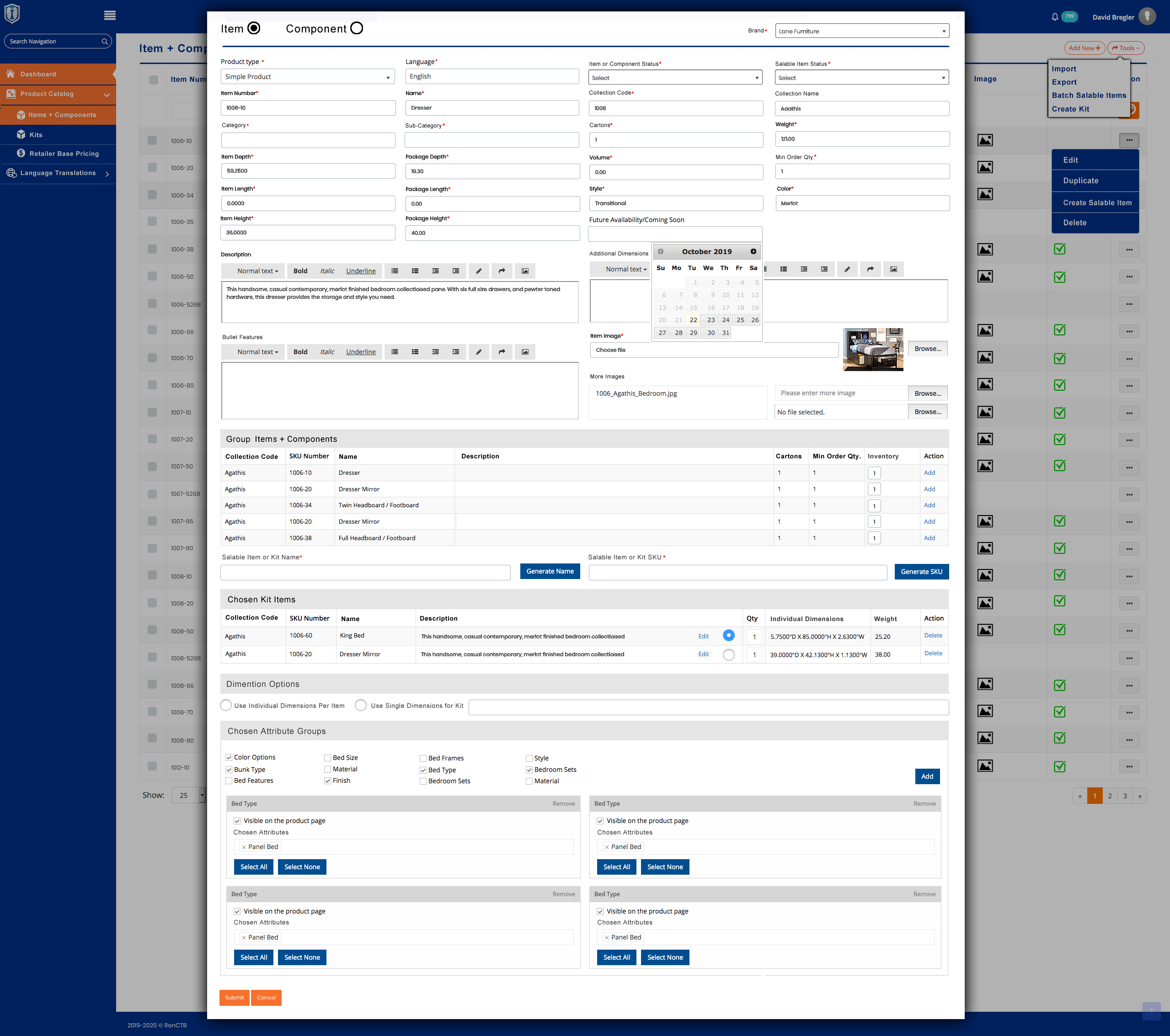This screenshot has height=1036, width=1170.
Task: Go to previous month in calendar
Action: tap(661, 252)
